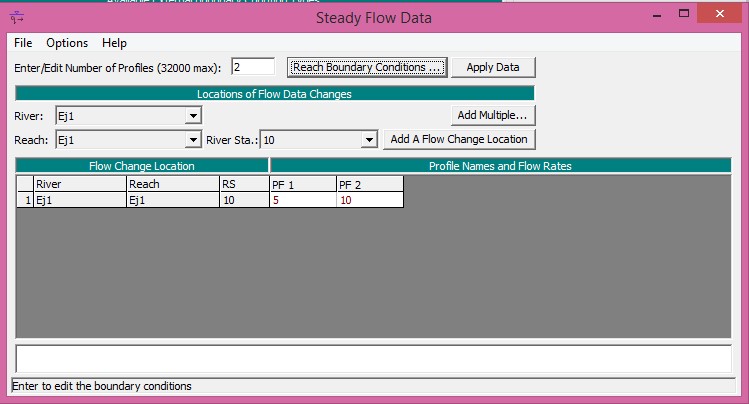The width and height of the screenshot is (749, 404).
Task: Expand the Reach dropdown list
Action: tap(193, 140)
